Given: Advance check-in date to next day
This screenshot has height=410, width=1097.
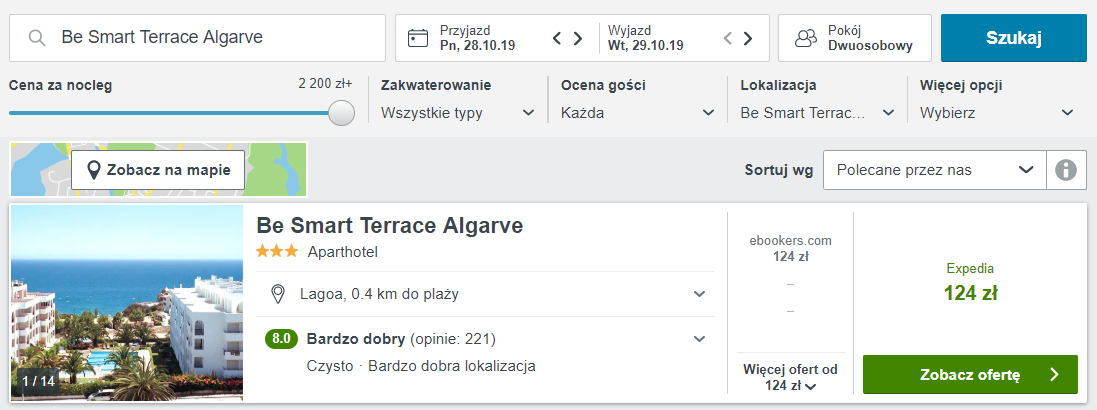Looking at the screenshot, I should point(578,38).
